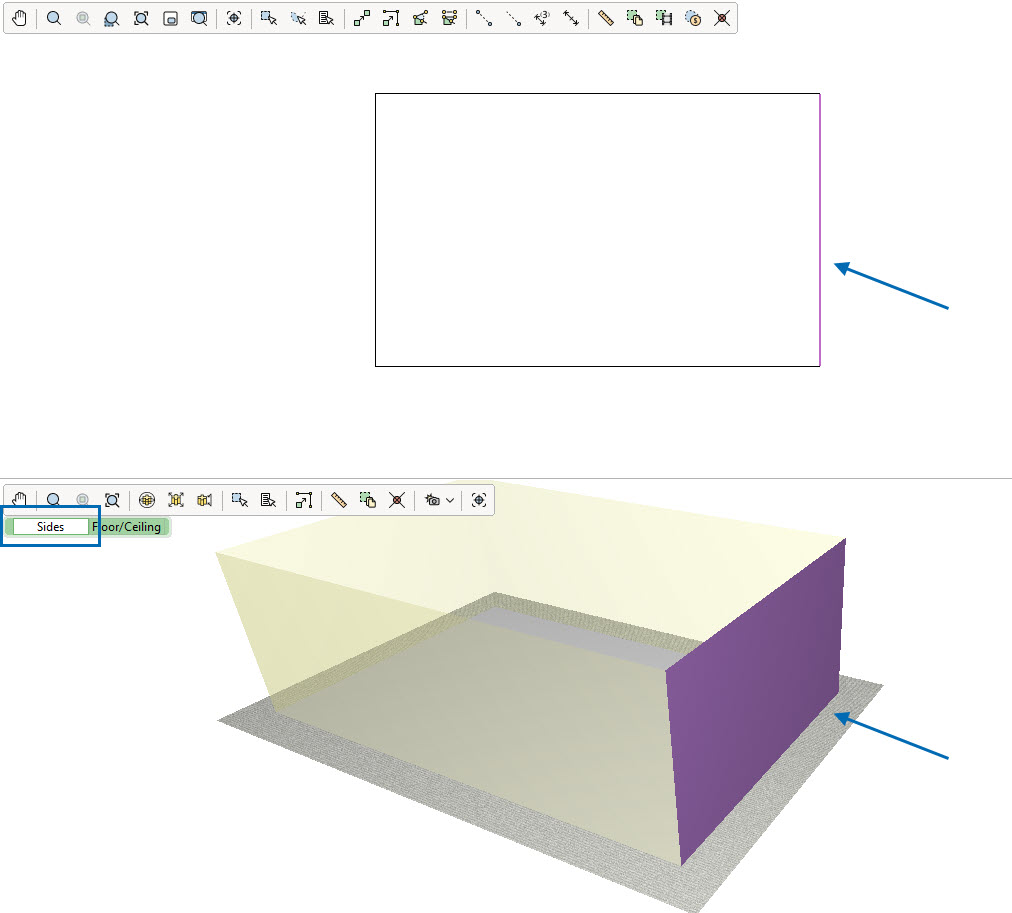Screen dimensions: 1012x913
Task: Click the zoom window rectangle icon in top toolbar
Action: pyautogui.click(x=170, y=18)
